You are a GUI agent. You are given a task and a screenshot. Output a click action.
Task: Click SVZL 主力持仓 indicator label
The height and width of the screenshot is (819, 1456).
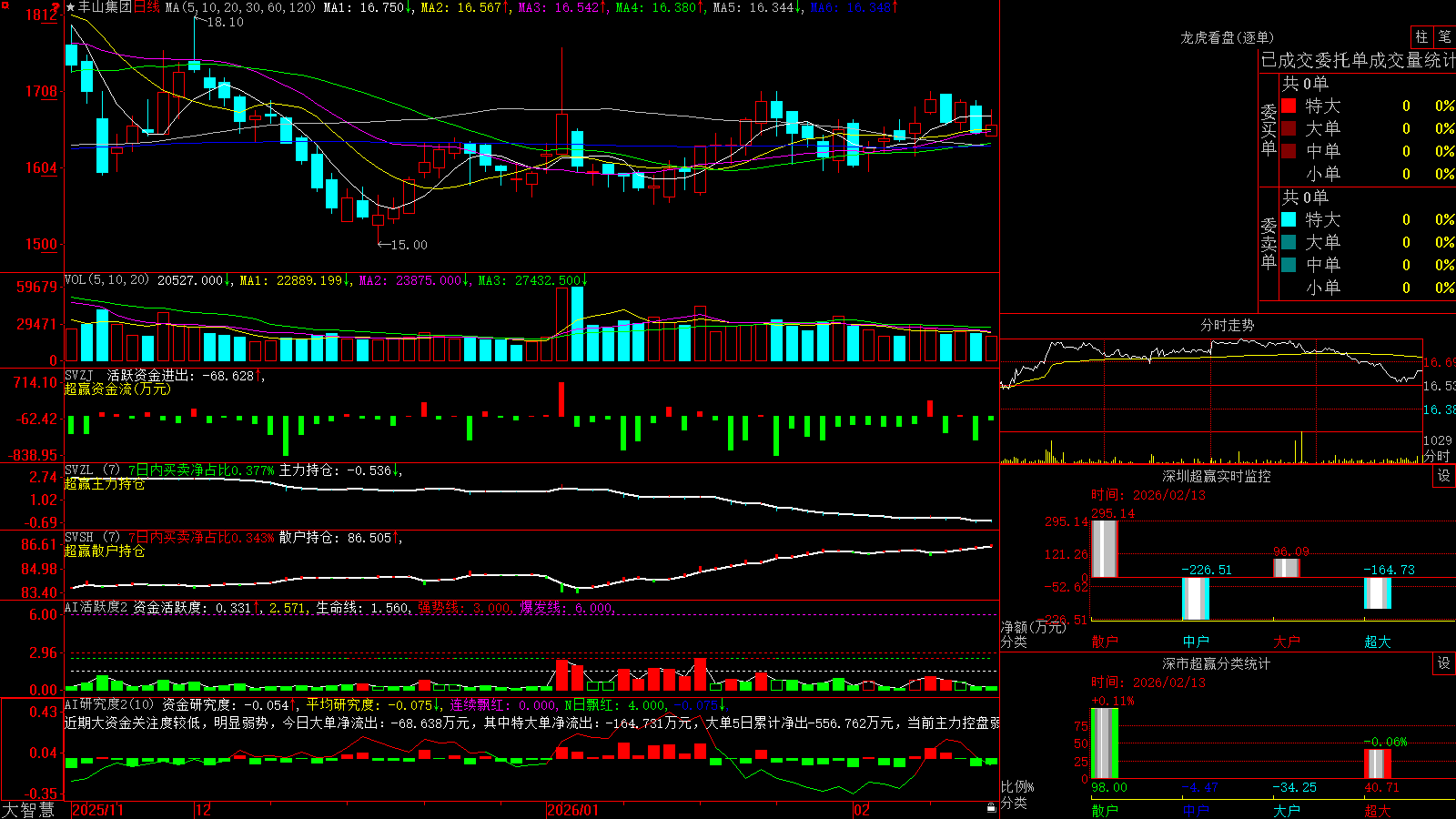[x=234, y=470]
